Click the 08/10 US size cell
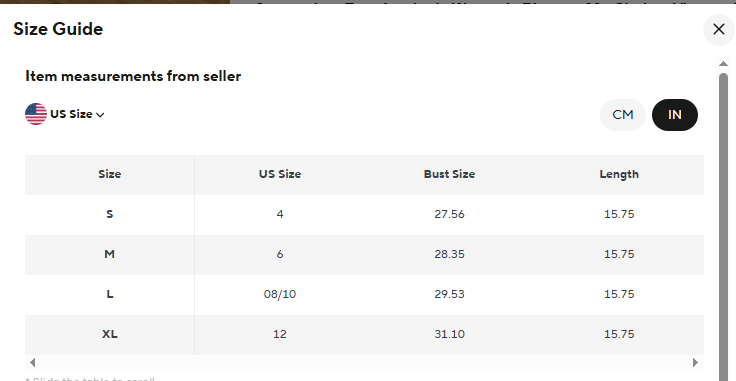The image size is (736, 381). pos(280,294)
